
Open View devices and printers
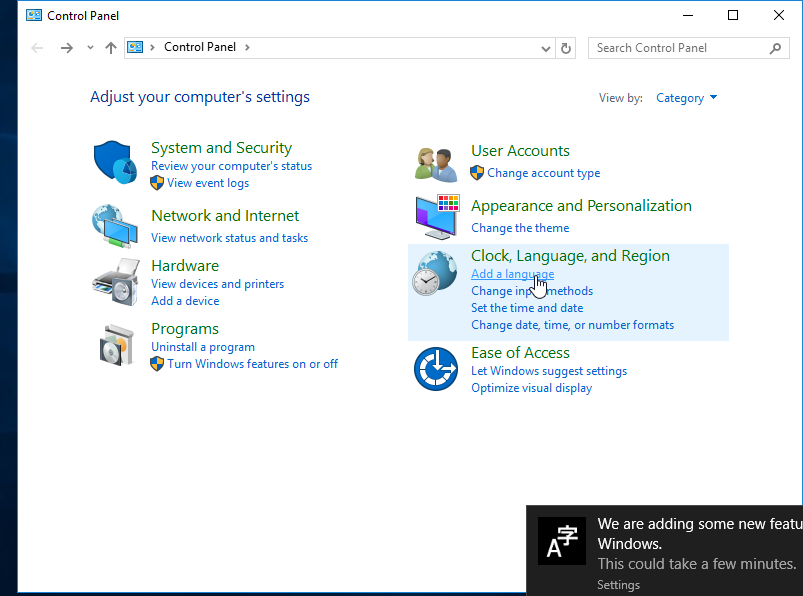217,284
